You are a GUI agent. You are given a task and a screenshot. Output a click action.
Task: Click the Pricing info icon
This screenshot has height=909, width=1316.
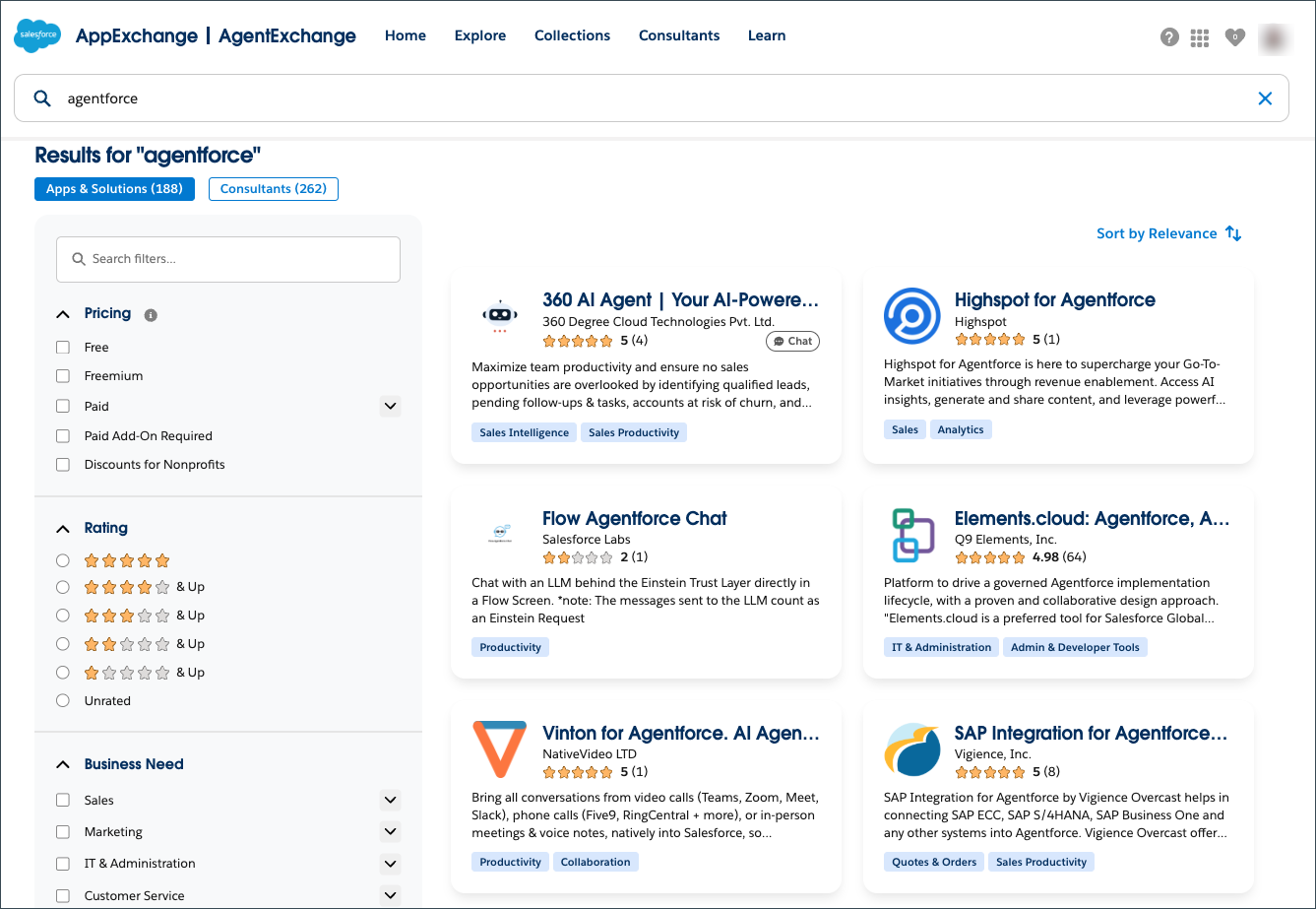pos(151,315)
